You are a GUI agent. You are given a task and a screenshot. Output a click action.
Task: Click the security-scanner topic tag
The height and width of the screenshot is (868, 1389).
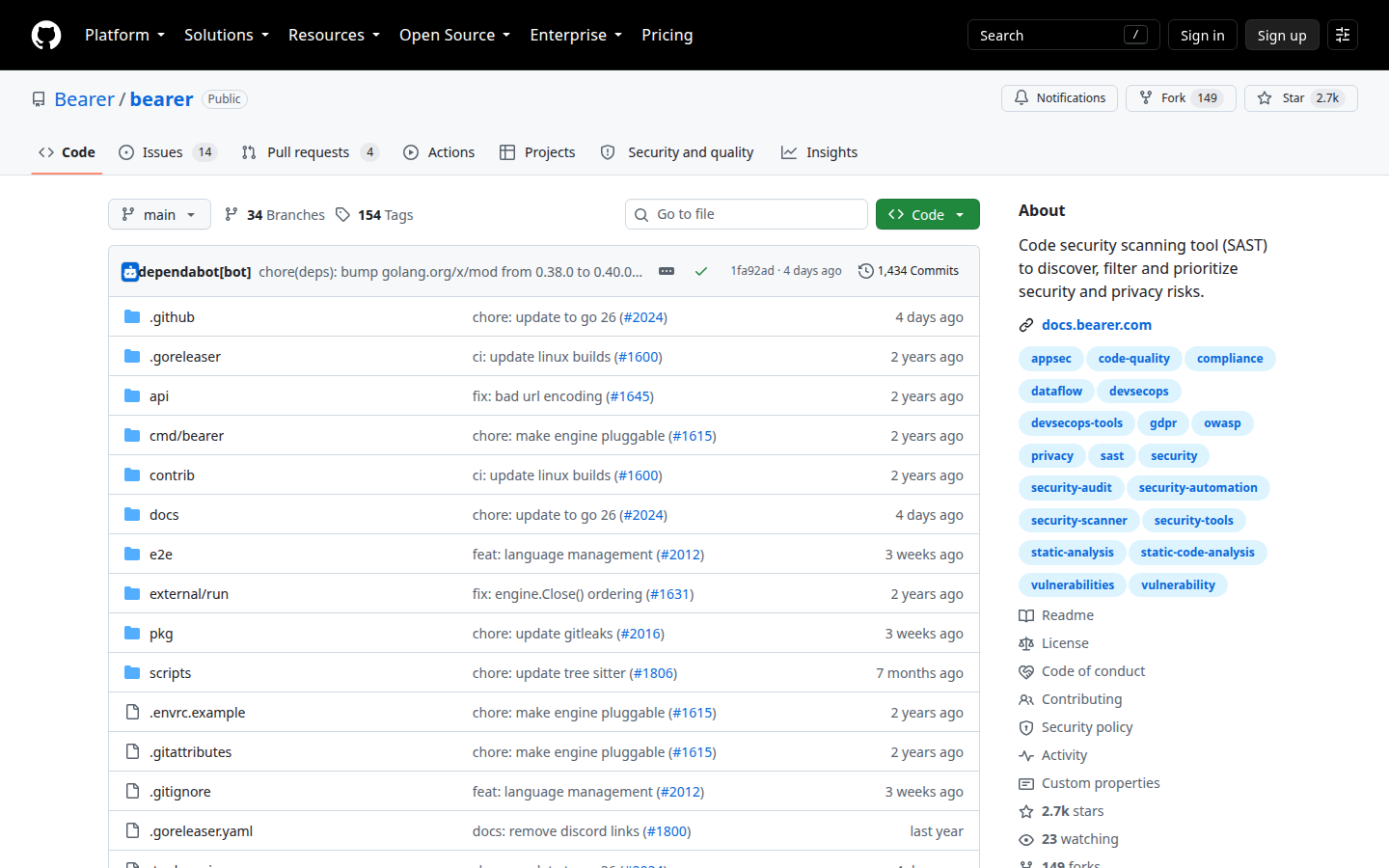pos(1078,521)
